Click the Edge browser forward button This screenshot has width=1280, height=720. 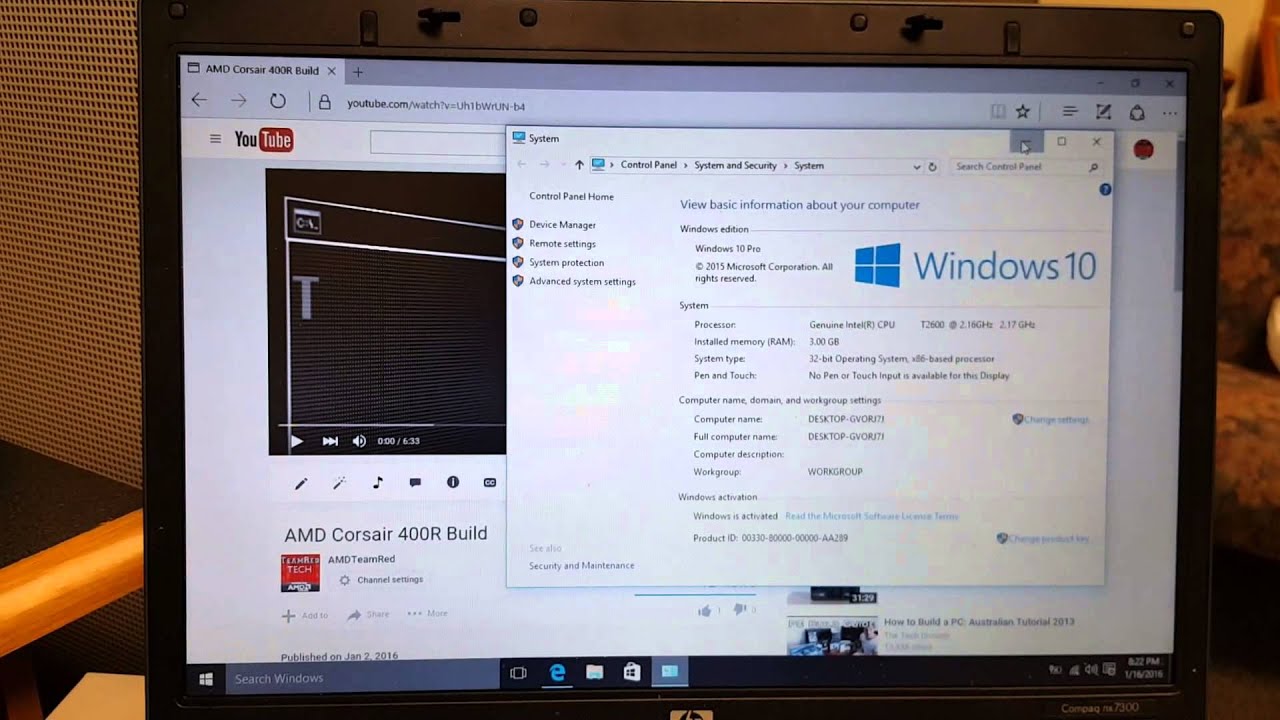[238, 100]
